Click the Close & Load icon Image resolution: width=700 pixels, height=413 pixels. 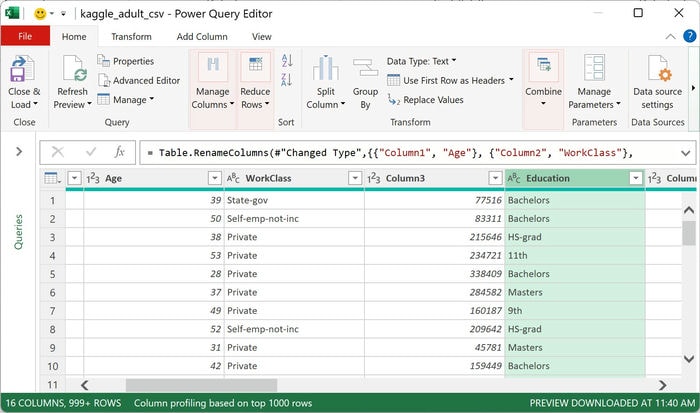click(x=23, y=68)
